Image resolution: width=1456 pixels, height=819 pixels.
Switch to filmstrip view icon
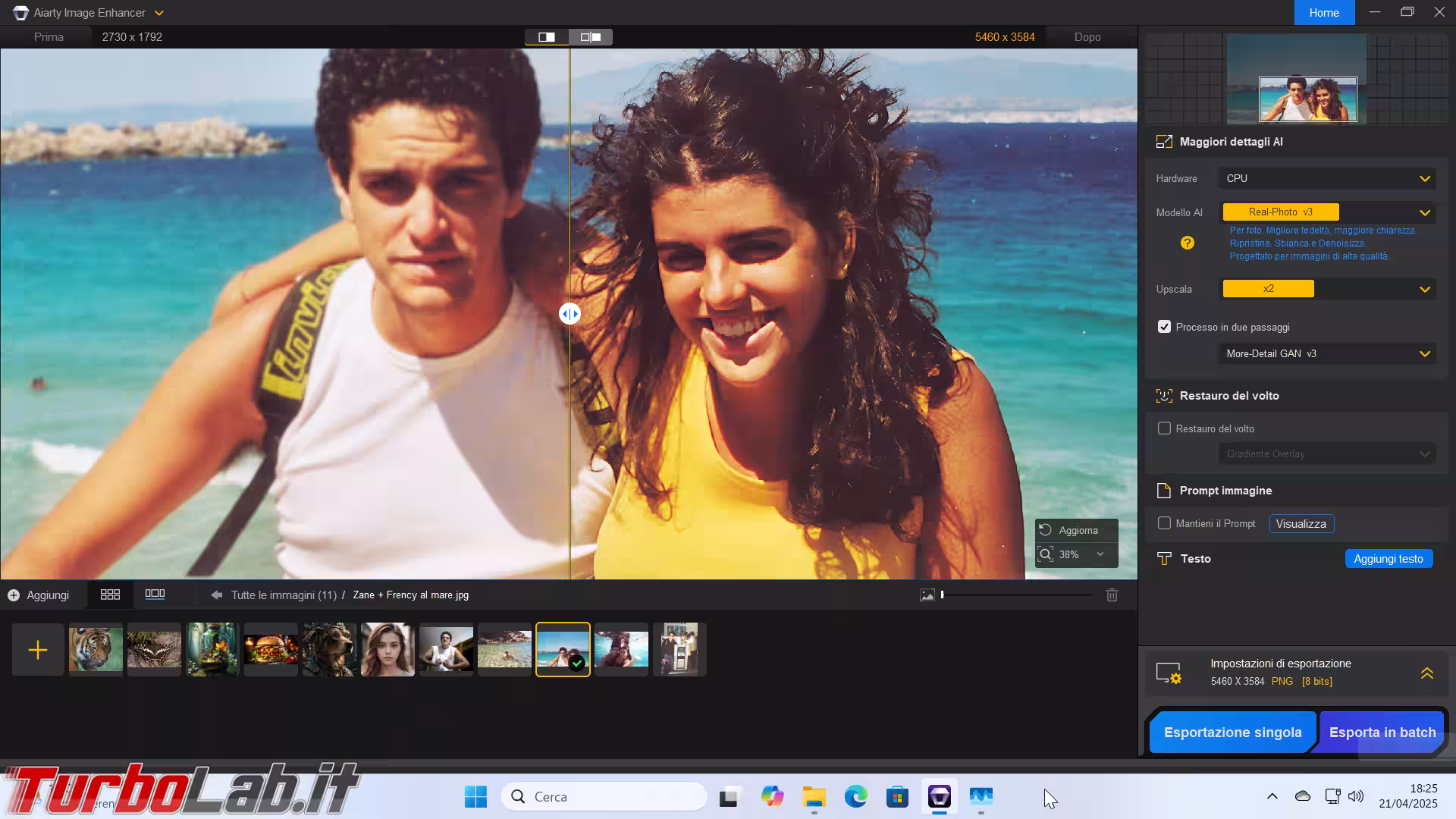[x=155, y=595]
